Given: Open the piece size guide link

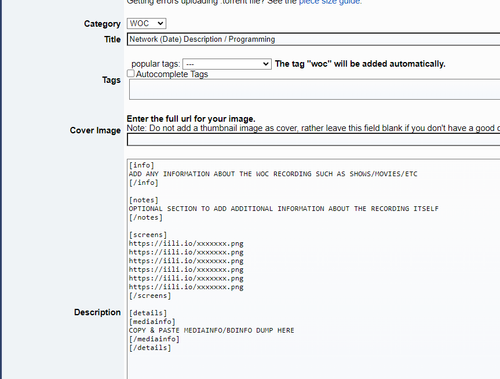Looking at the screenshot, I should point(330,2).
